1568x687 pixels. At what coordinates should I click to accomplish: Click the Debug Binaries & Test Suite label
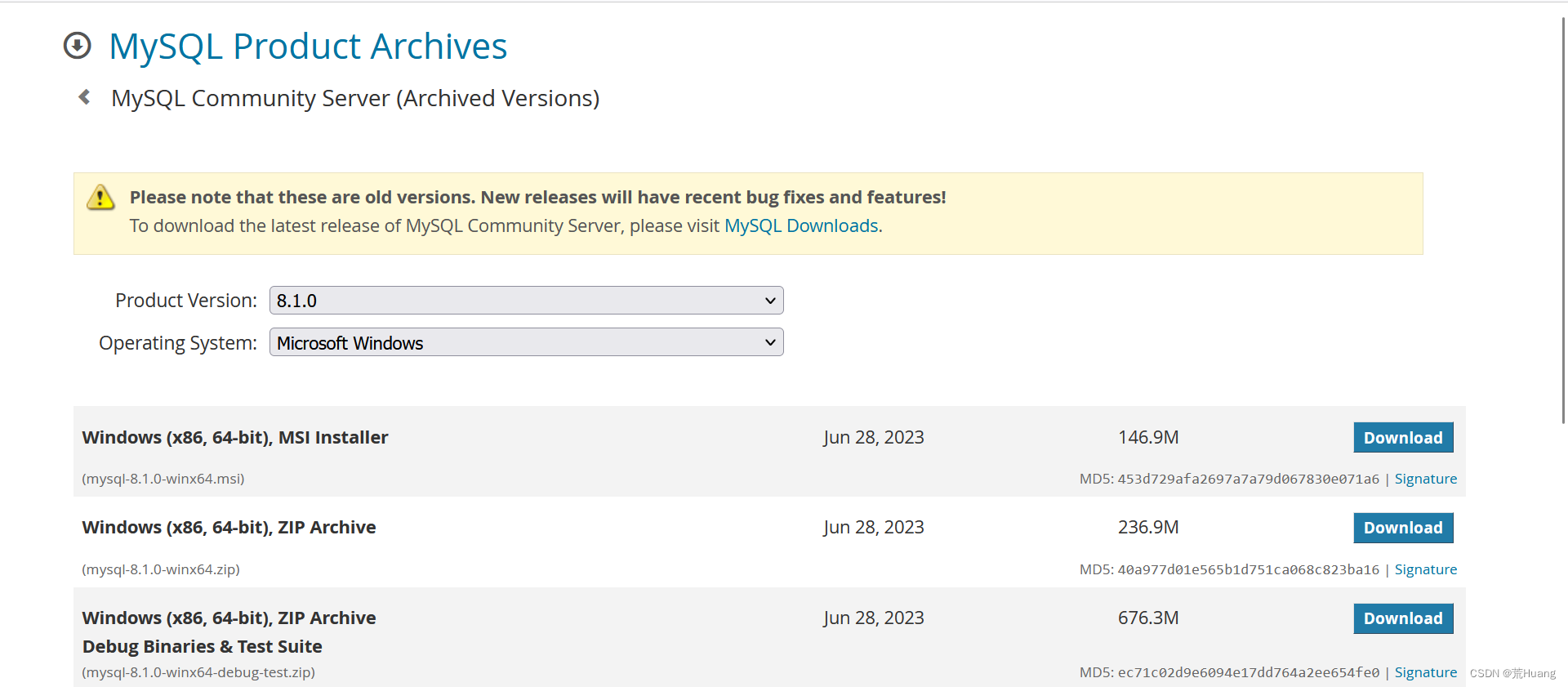point(203,646)
